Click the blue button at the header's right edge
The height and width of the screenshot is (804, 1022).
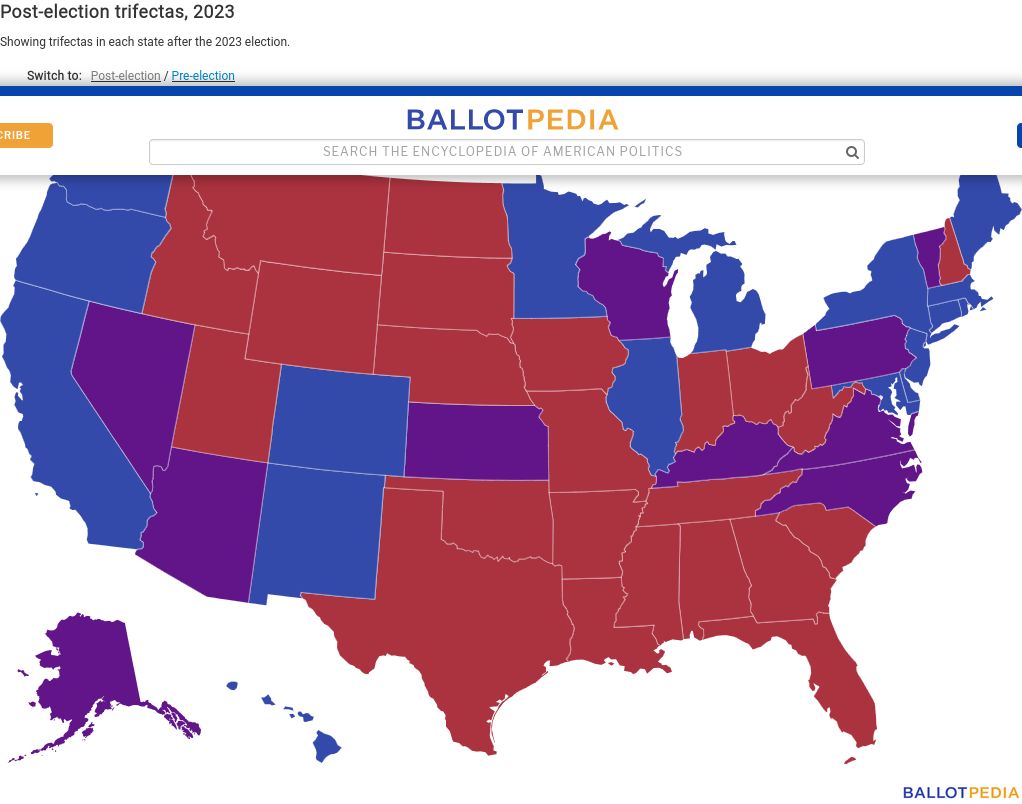pyautogui.click(x=1018, y=135)
